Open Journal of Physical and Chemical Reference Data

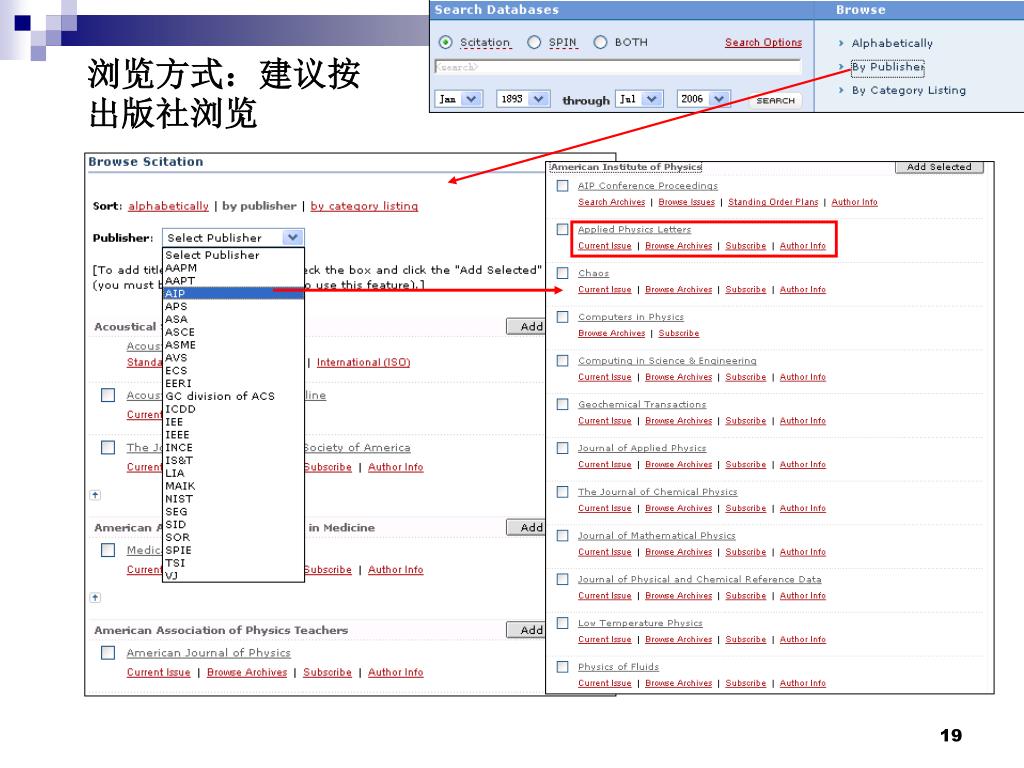click(x=699, y=580)
